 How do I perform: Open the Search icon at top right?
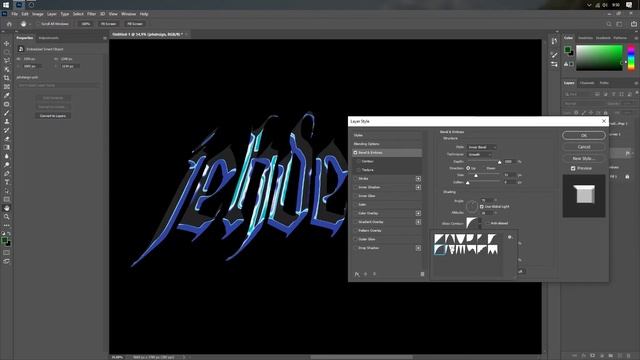tap(609, 24)
